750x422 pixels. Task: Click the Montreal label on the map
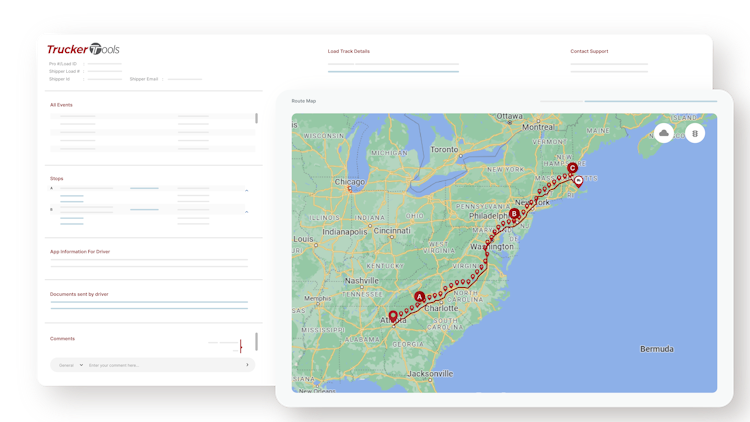point(538,127)
